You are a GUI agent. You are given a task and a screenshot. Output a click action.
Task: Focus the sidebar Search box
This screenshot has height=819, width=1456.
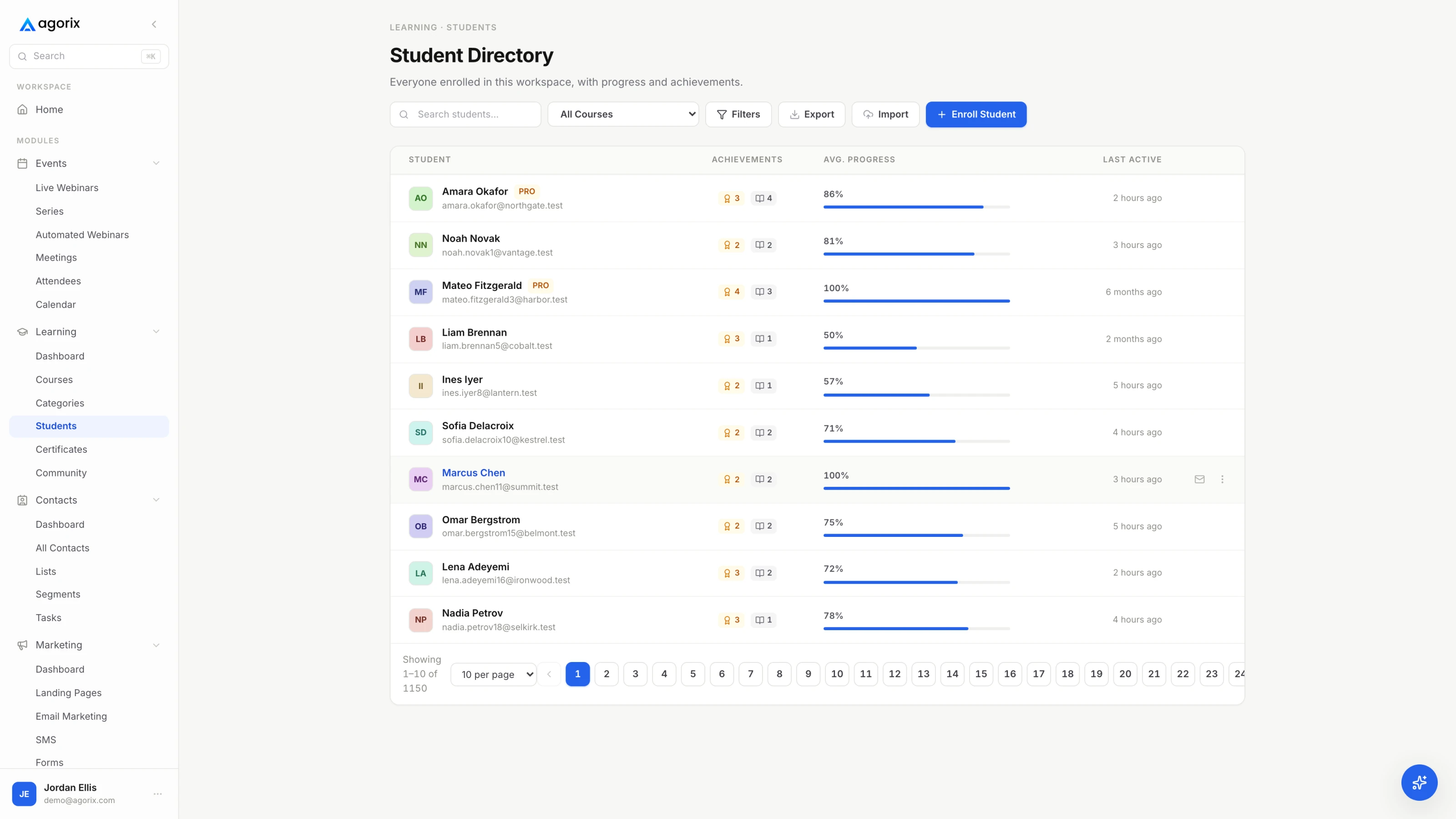click(x=89, y=56)
